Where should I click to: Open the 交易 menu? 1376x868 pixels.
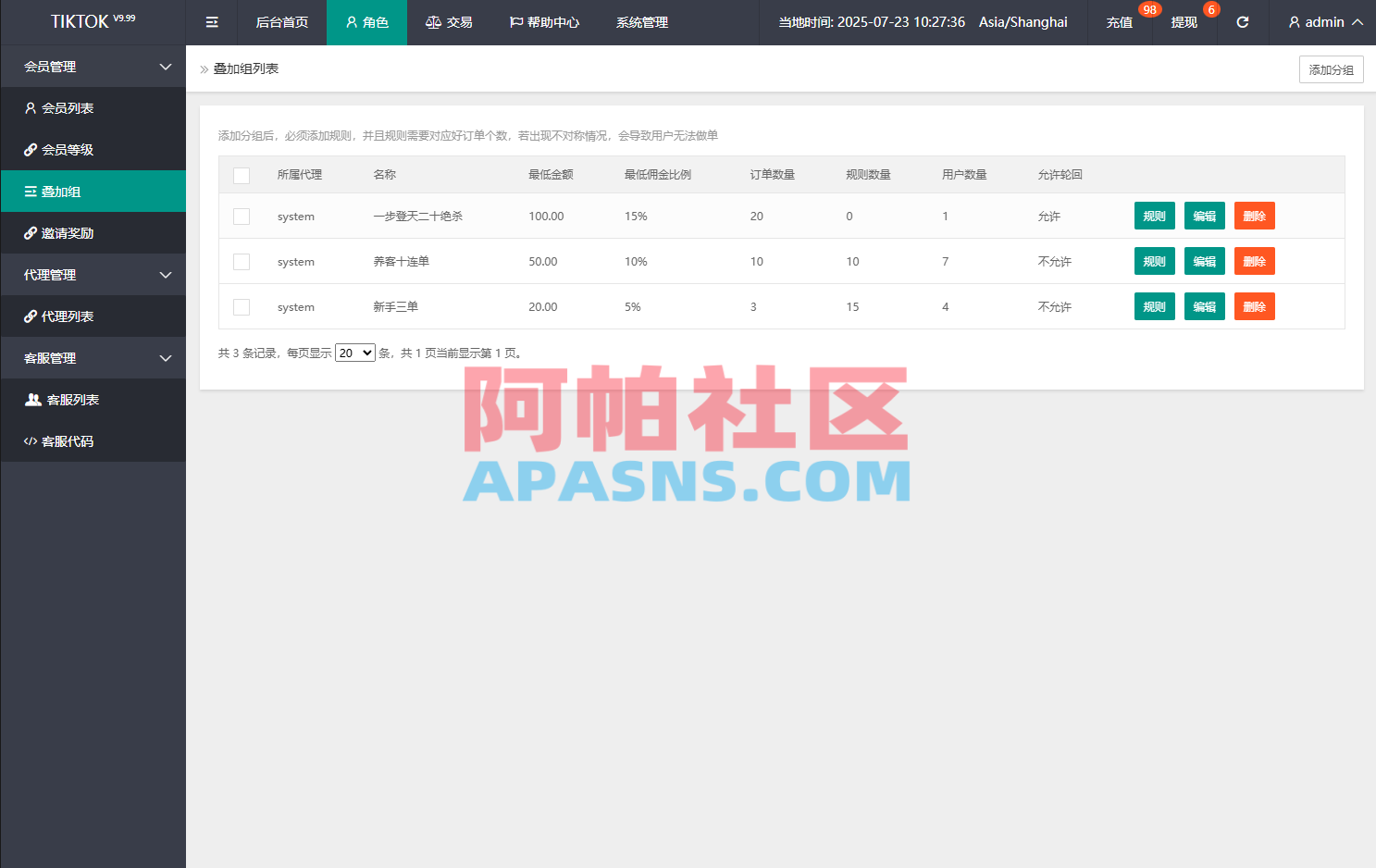coord(449,22)
